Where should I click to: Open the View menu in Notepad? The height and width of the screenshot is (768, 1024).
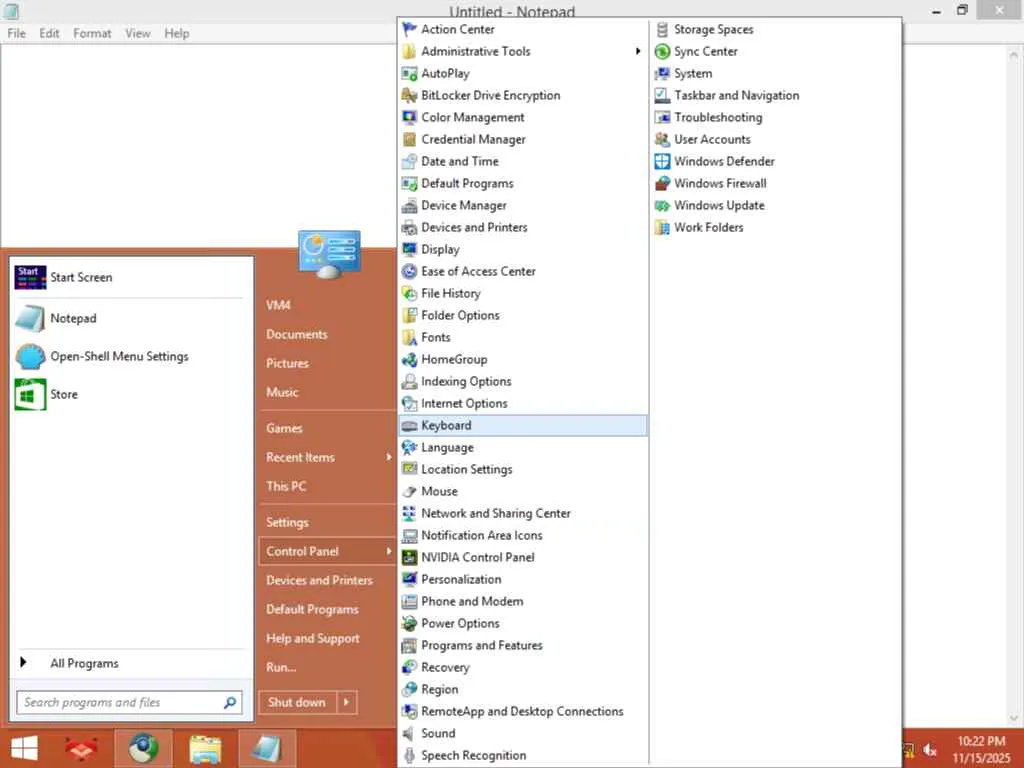click(x=138, y=33)
